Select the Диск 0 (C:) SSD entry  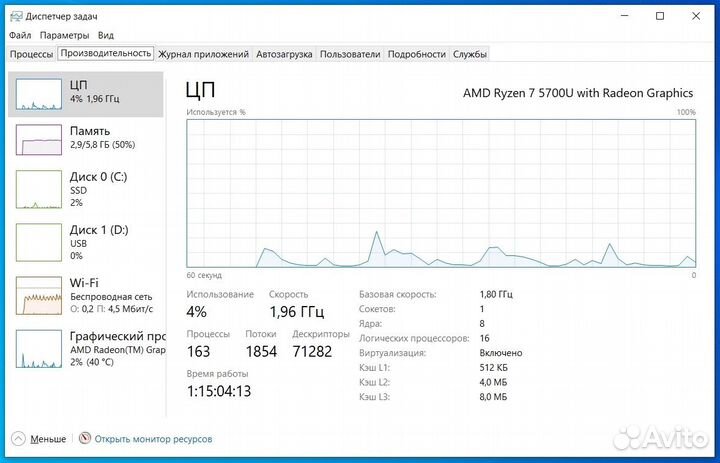click(86, 189)
